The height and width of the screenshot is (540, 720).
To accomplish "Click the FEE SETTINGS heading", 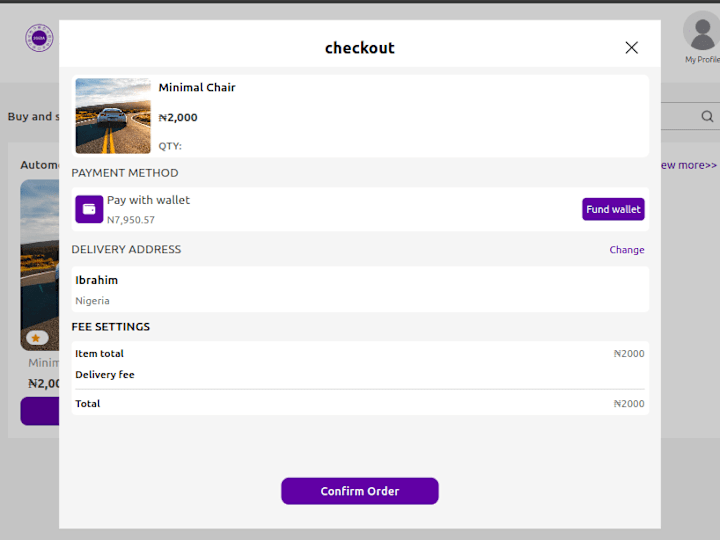I will 111,327.
